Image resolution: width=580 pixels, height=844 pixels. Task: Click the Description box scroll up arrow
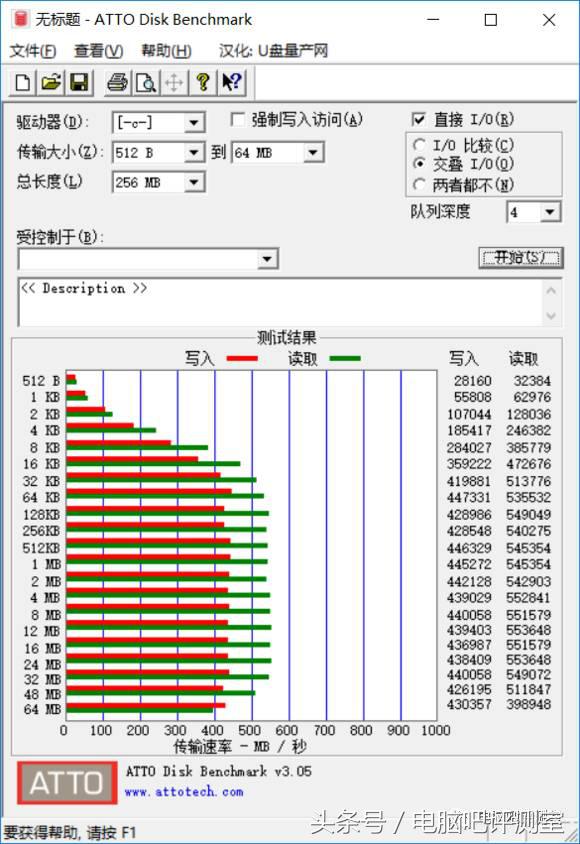[551, 291]
